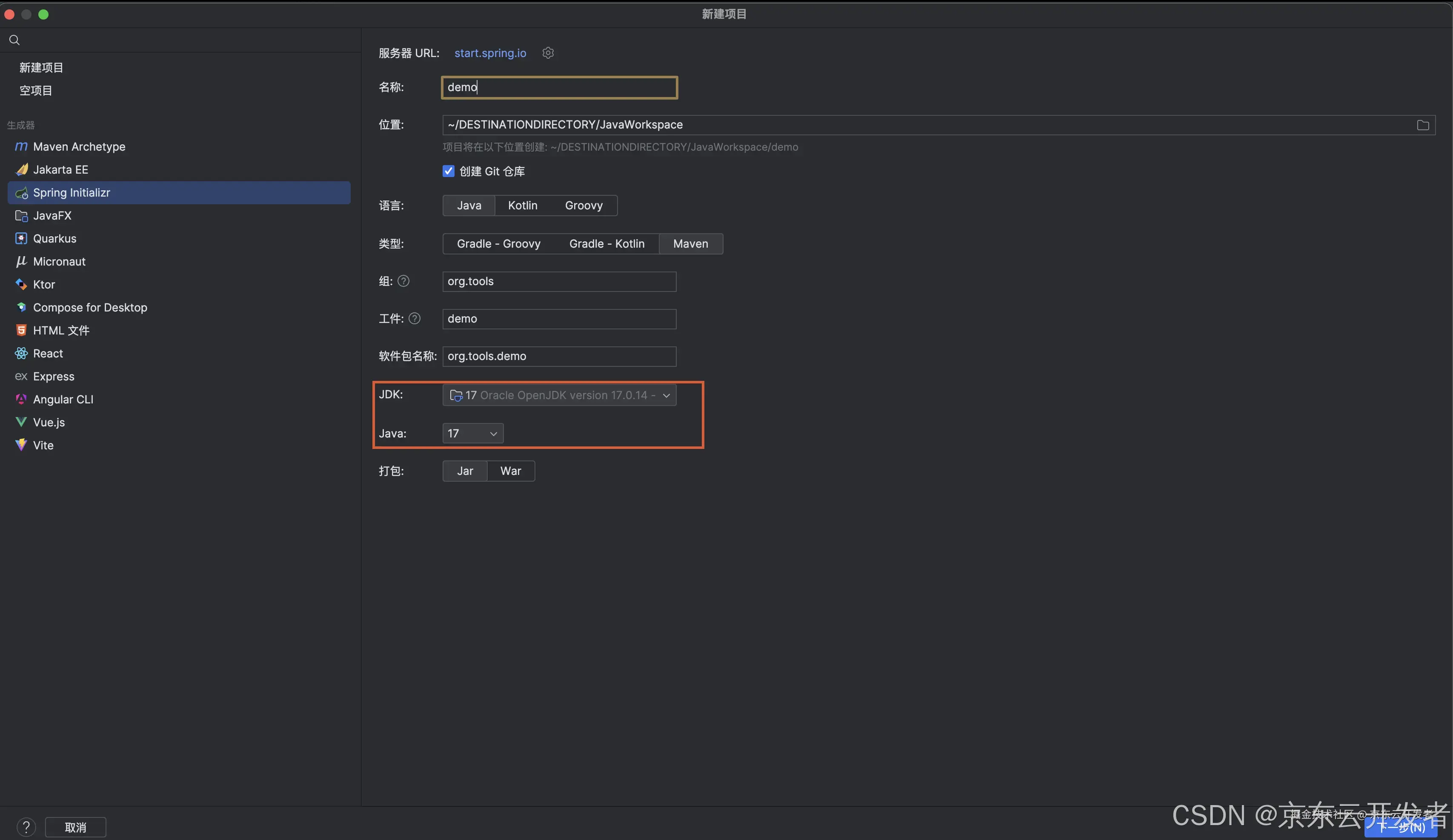This screenshot has width=1453, height=840.
Task: Toggle 创建 Git 仓库 checkbox
Action: coord(449,171)
